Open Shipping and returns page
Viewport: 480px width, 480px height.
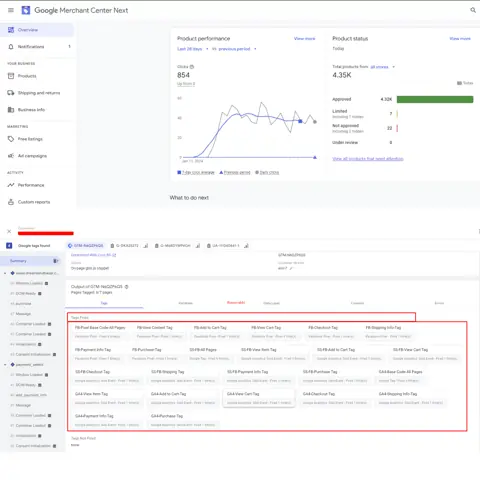click(x=37, y=93)
